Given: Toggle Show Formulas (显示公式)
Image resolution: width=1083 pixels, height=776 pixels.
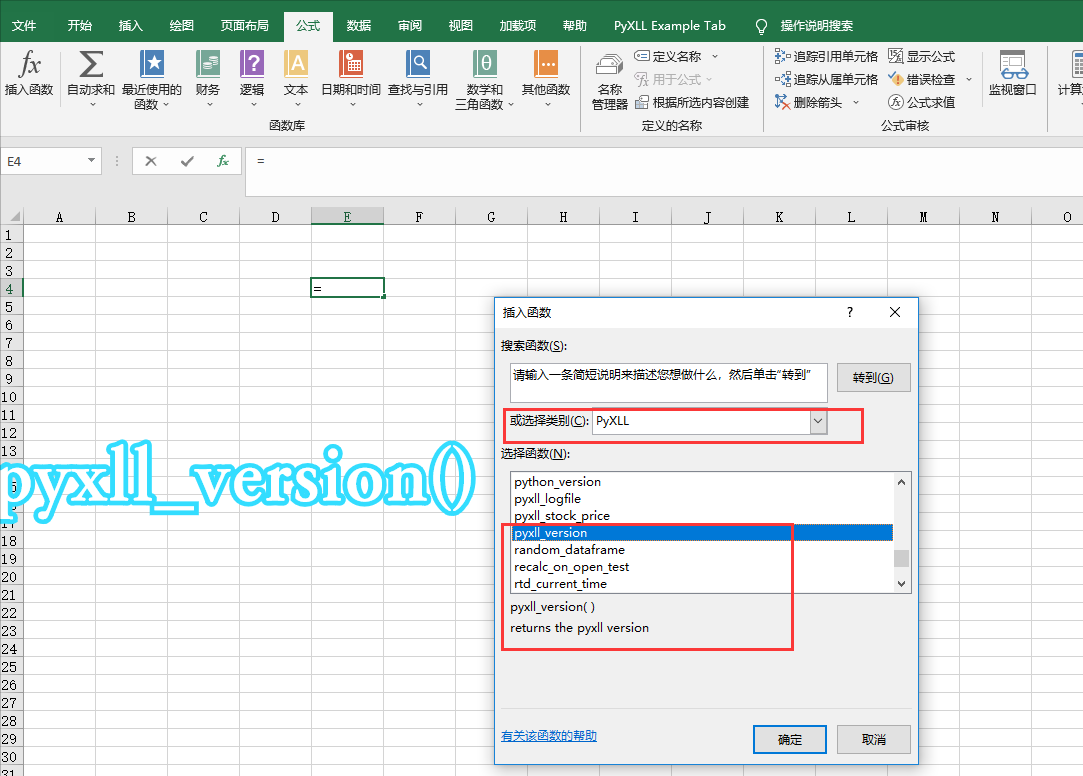Looking at the screenshot, I should click(922, 57).
